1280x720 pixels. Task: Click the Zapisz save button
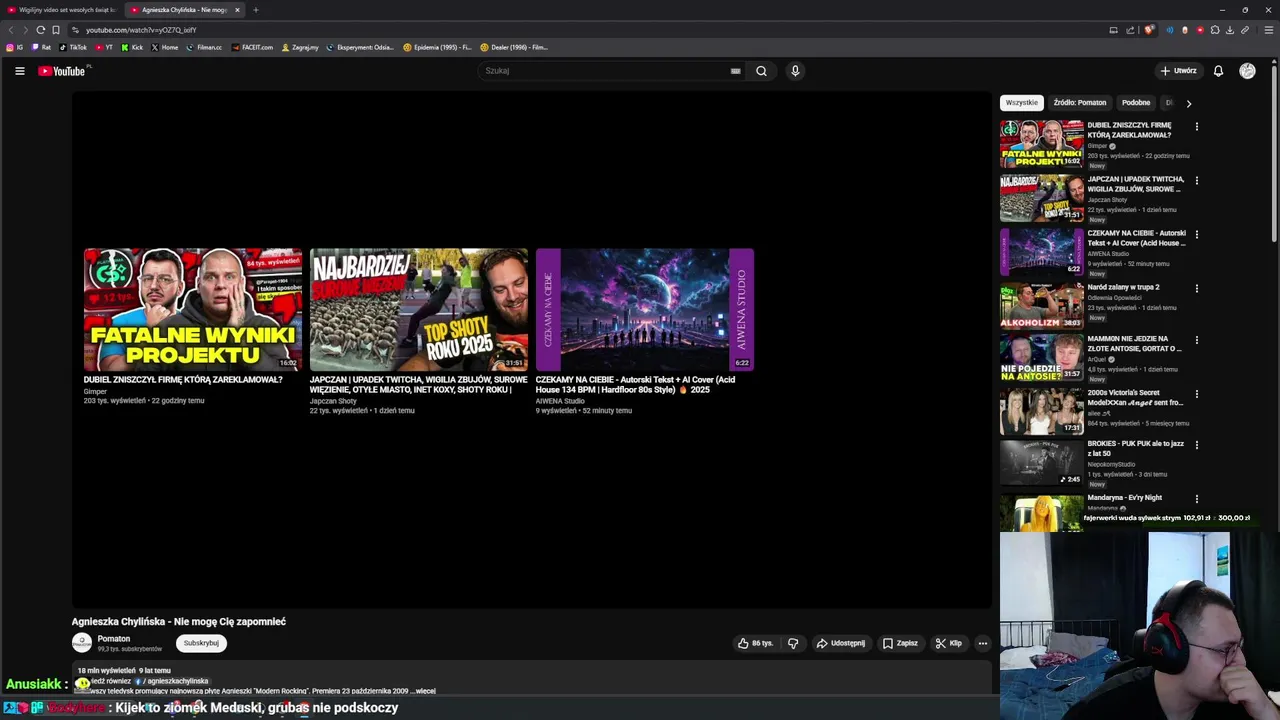pos(900,643)
